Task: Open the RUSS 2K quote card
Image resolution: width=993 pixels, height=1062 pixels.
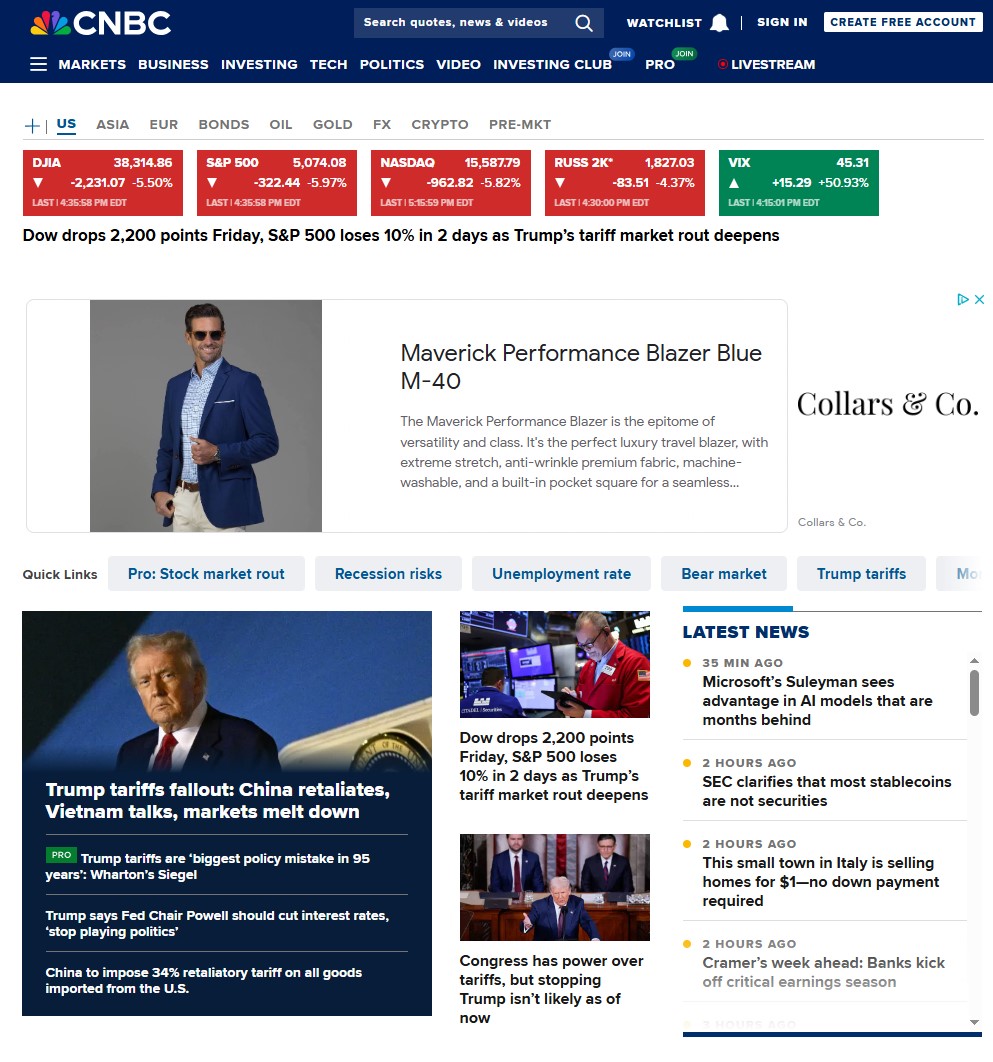Action: [625, 183]
